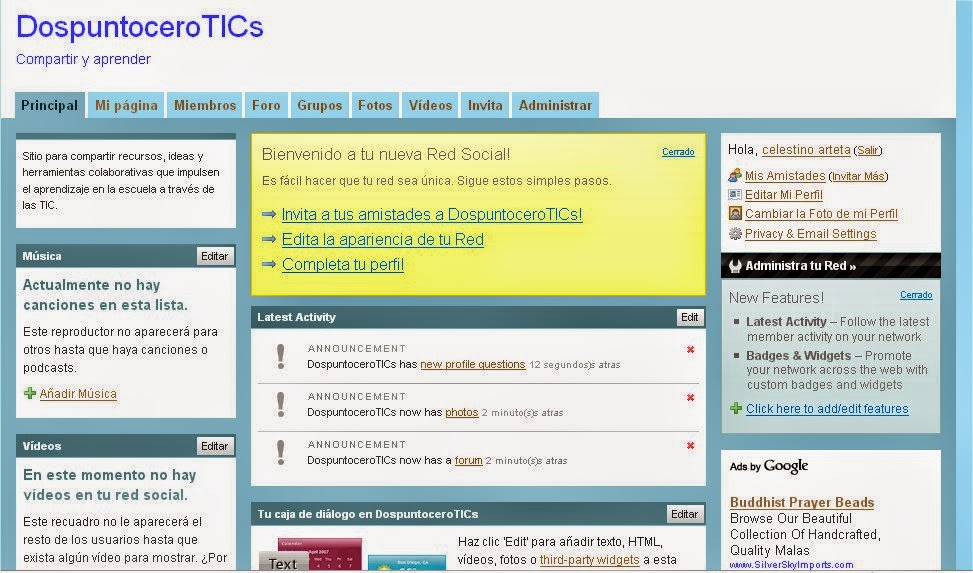Click arrow icon beside Edita la apariencia
Viewport: 973px width, 573px height.
pos(269,239)
